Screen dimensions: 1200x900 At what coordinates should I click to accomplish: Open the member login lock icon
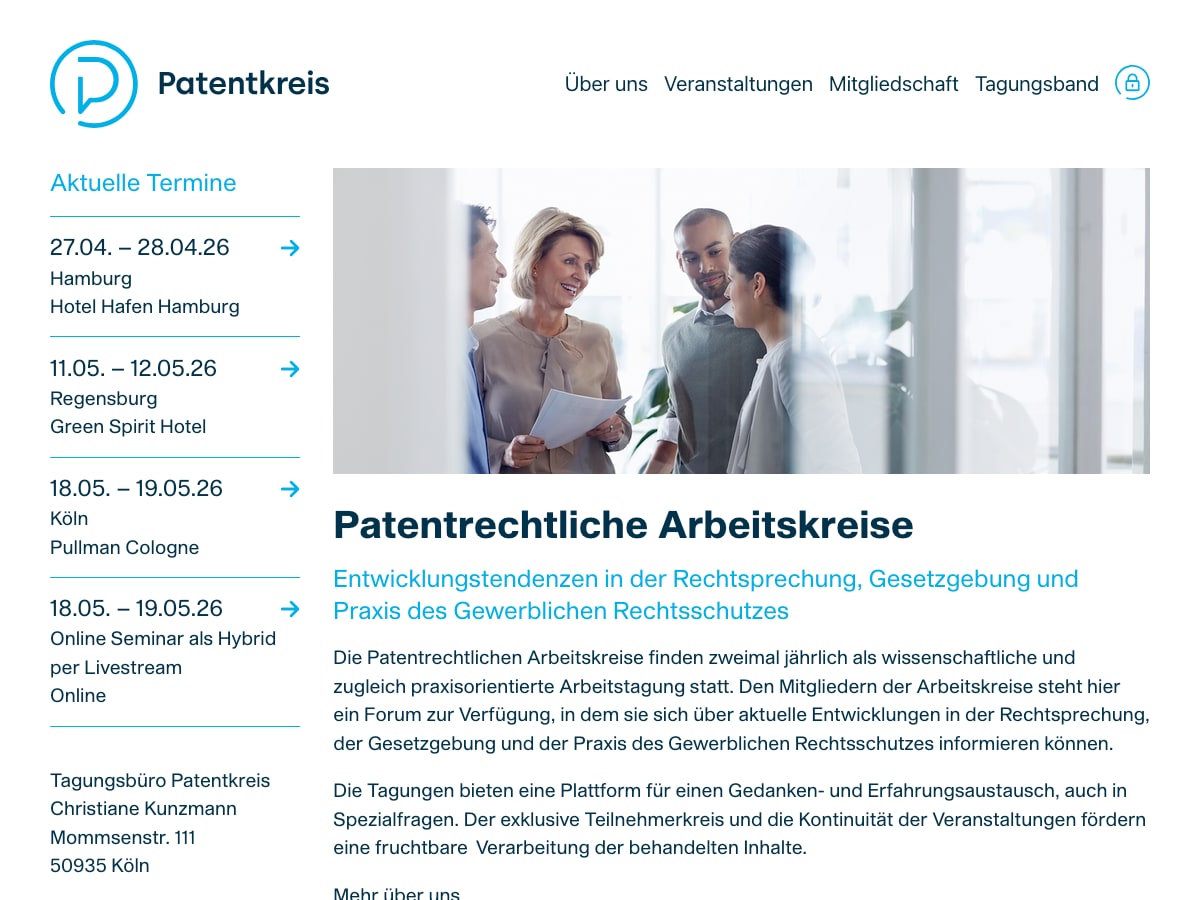point(1132,83)
